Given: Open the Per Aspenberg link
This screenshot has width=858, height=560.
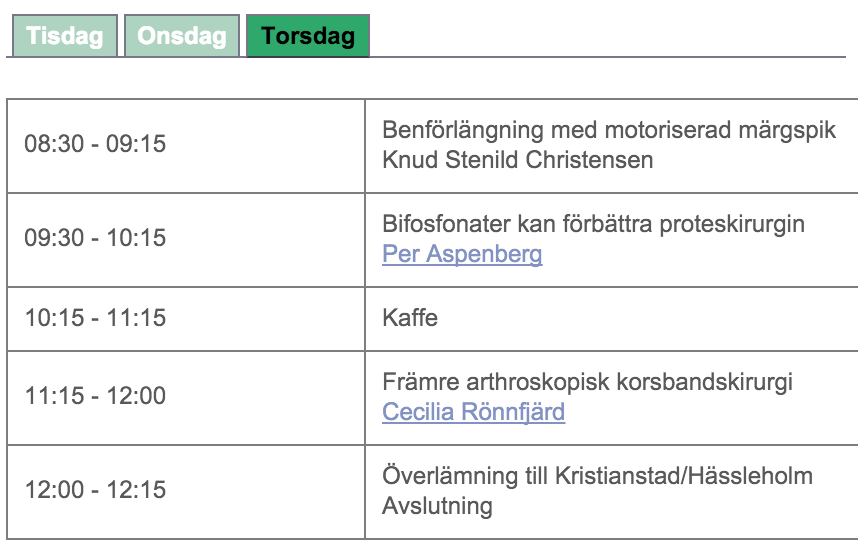Looking at the screenshot, I should (462, 254).
